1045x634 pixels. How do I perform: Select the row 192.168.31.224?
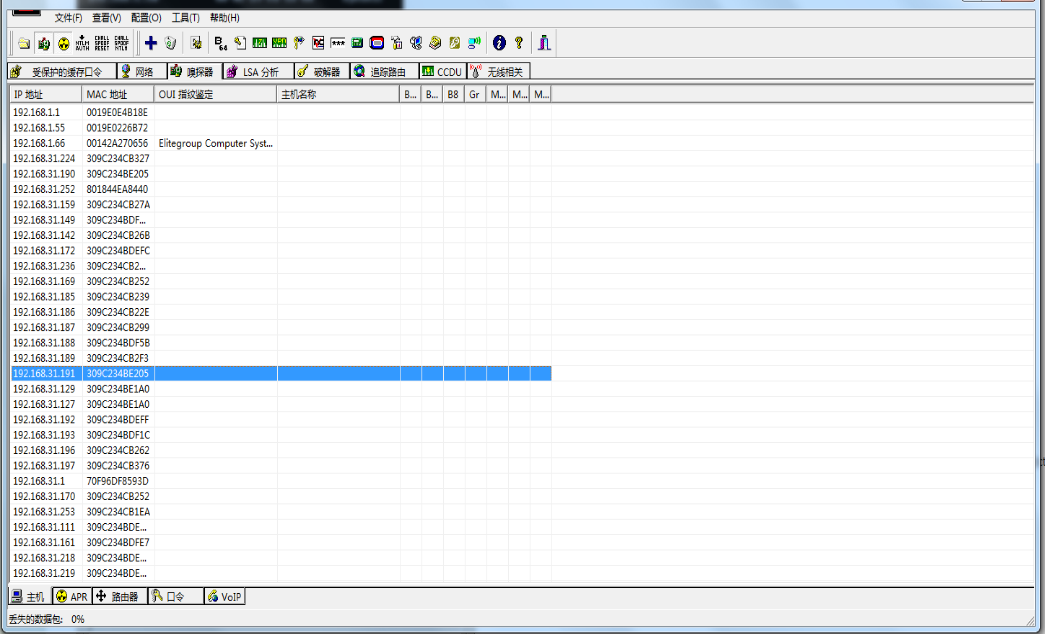coord(280,159)
